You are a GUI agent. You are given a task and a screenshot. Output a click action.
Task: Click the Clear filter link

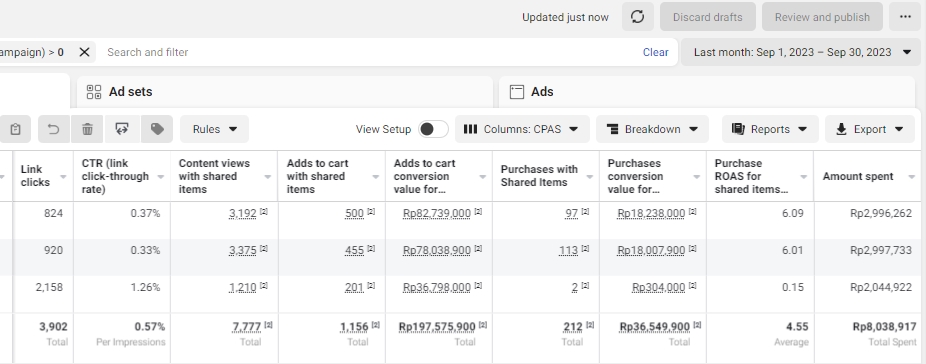656,52
